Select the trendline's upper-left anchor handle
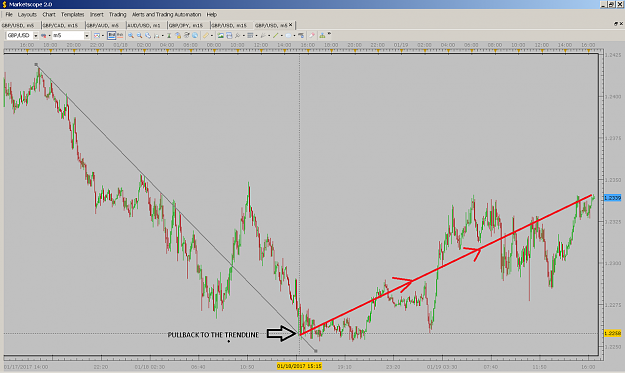 (x=36, y=64)
